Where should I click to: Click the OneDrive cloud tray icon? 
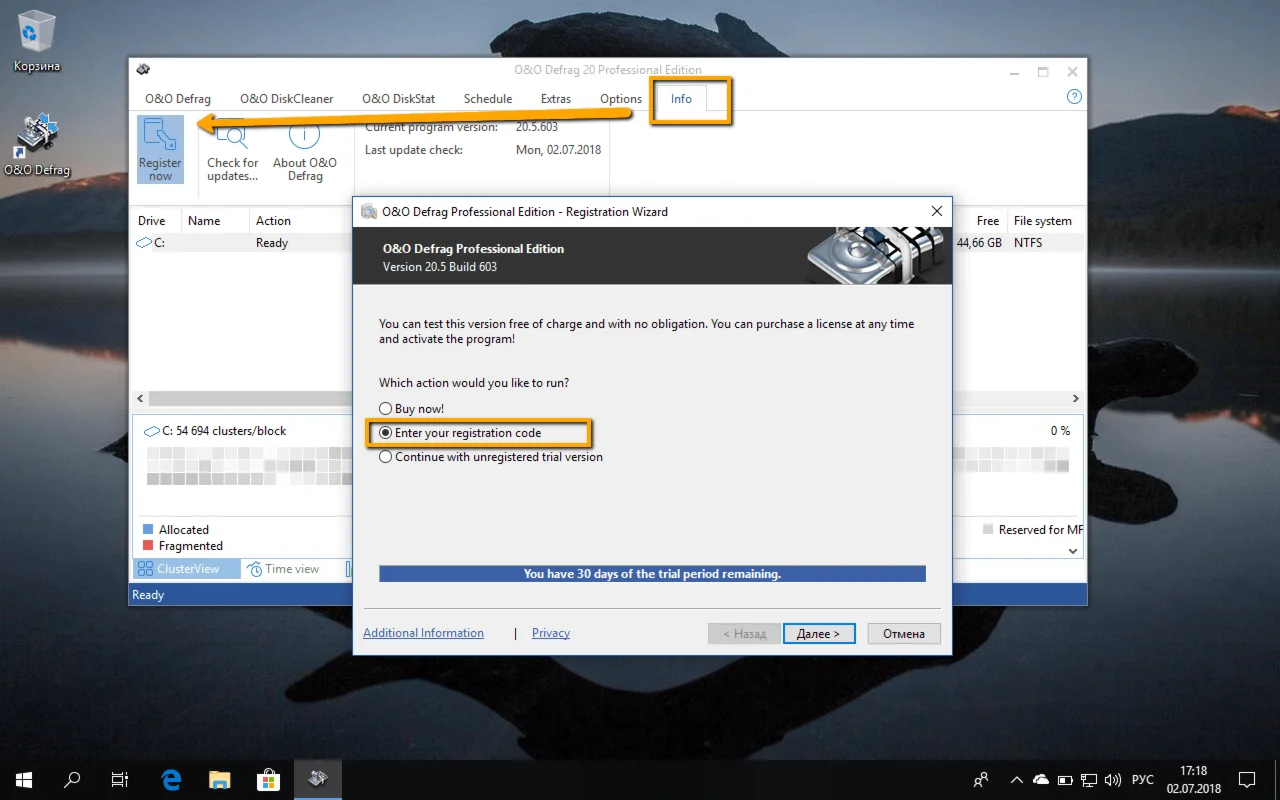[1040, 779]
